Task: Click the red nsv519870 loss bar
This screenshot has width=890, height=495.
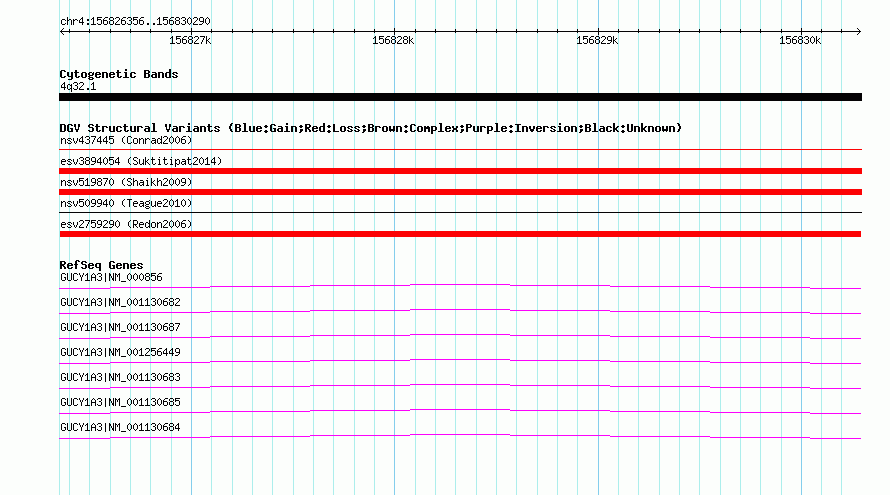Action: click(x=460, y=192)
